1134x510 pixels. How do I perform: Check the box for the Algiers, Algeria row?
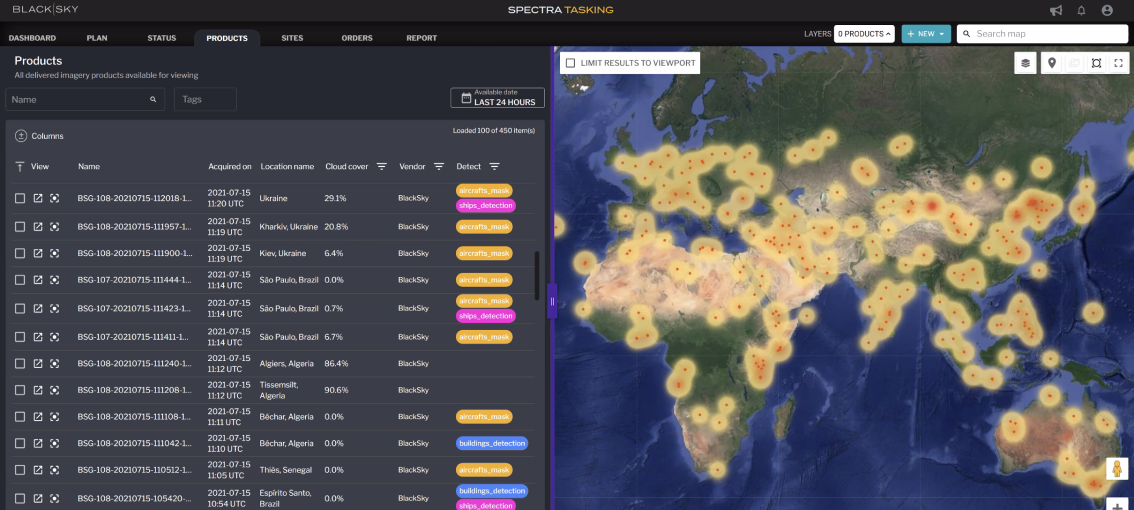click(20, 363)
